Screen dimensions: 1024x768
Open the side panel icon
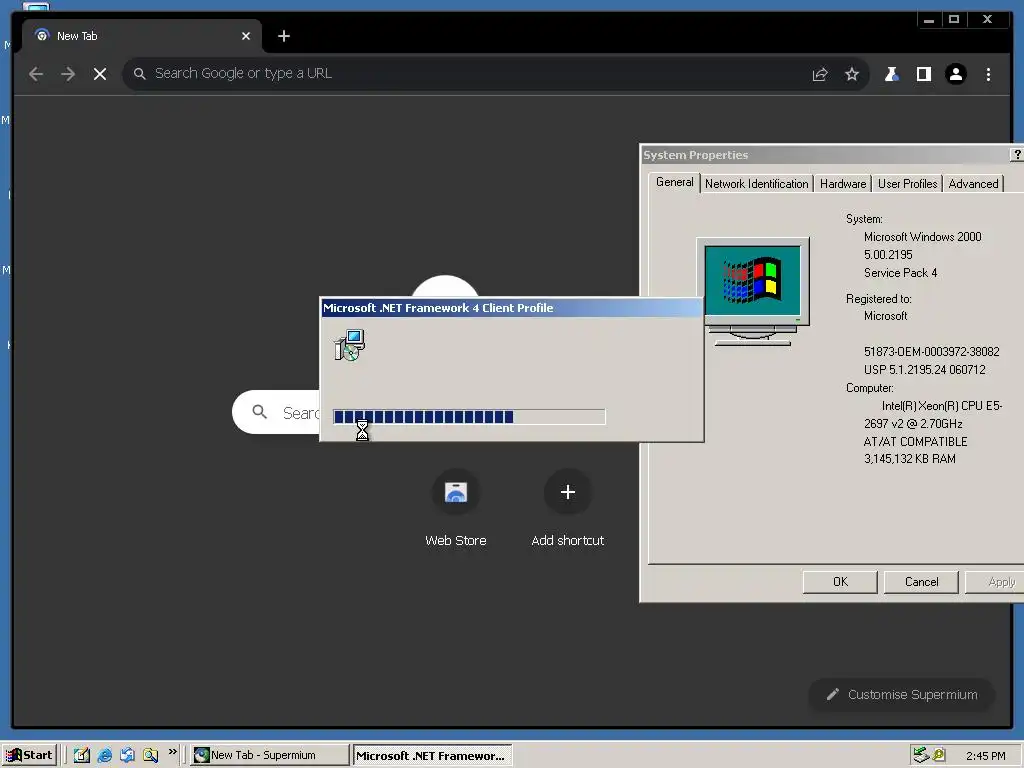(923, 74)
